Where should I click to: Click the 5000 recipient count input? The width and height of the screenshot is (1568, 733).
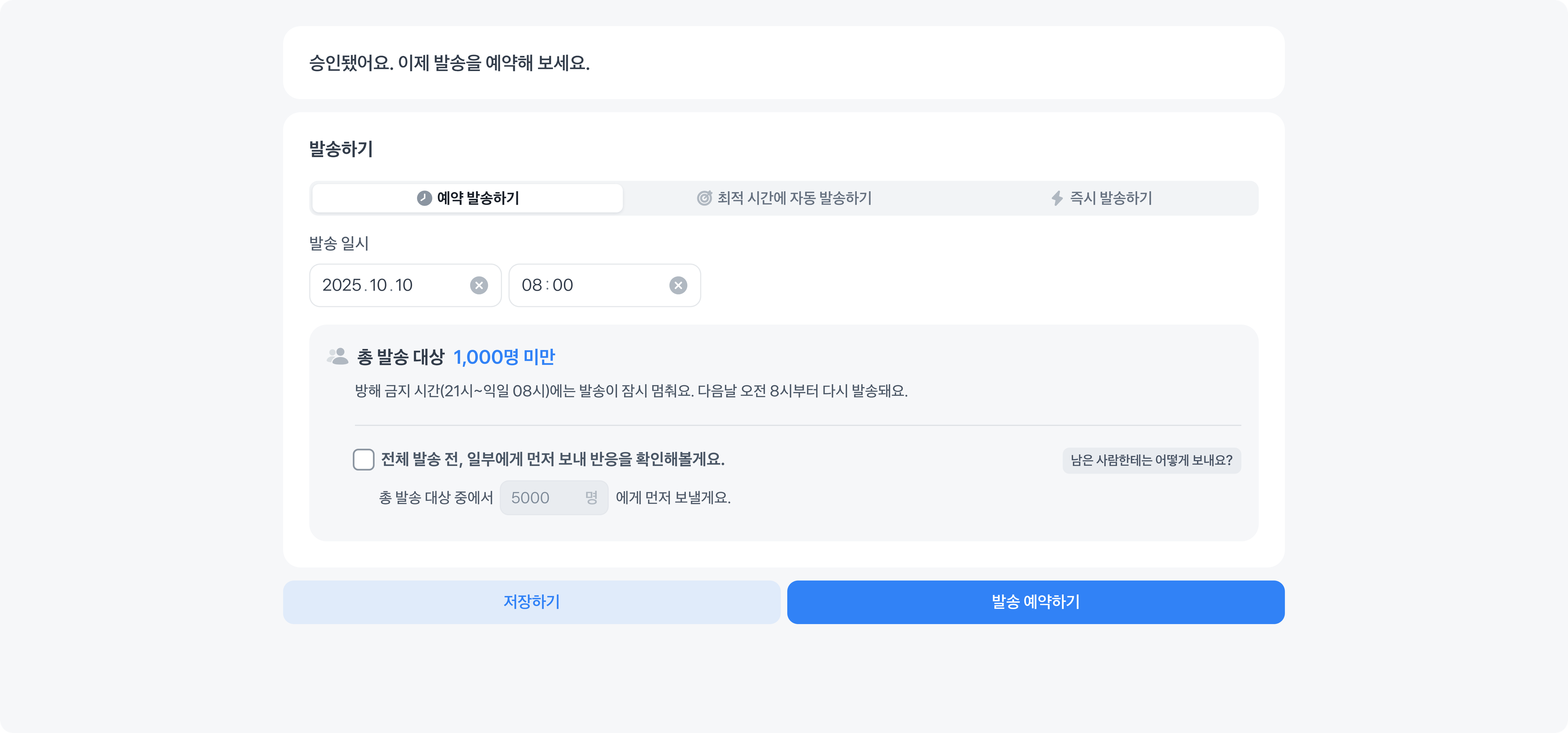pyautogui.click(x=536, y=498)
